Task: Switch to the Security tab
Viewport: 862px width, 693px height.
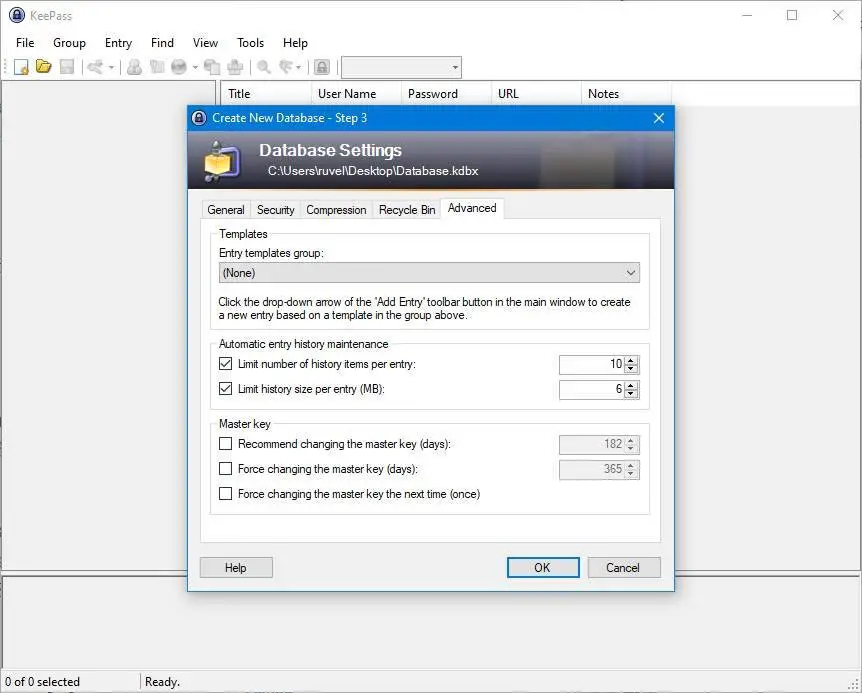Action: pos(275,210)
